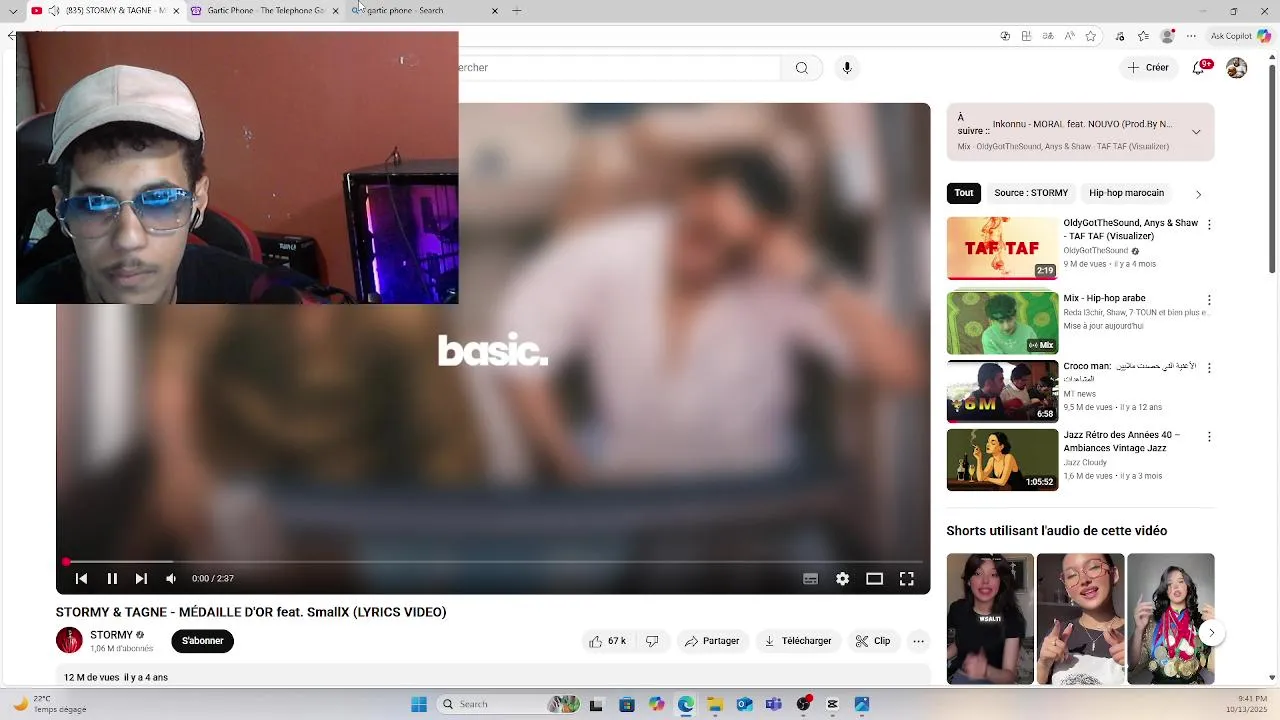Select the Hip hop marocain chip
Viewport: 1280px width, 720px height.
coord(1126,193)
